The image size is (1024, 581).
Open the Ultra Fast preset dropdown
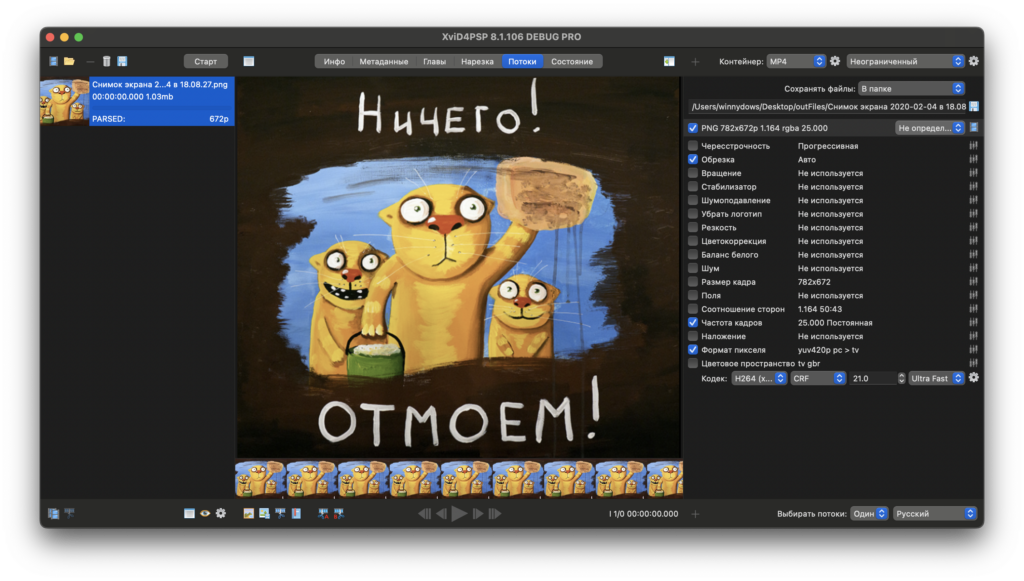pos(936,378)
